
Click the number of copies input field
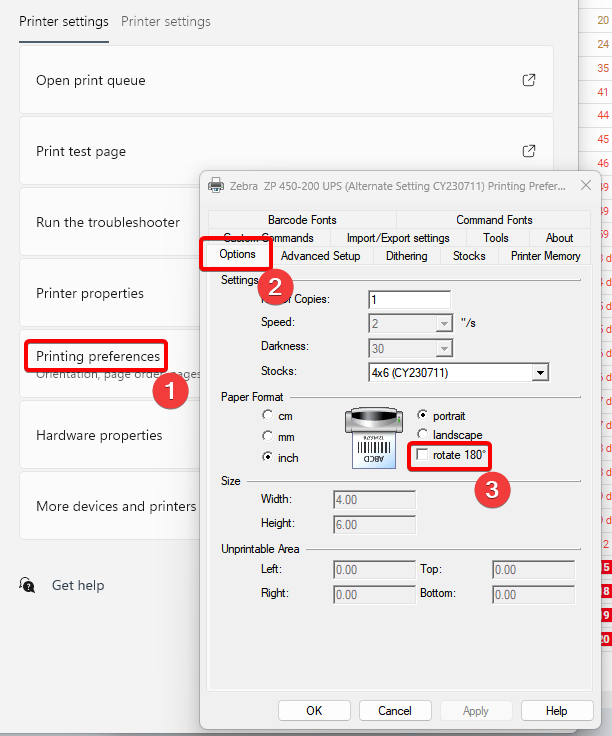[x=408, y=300]
